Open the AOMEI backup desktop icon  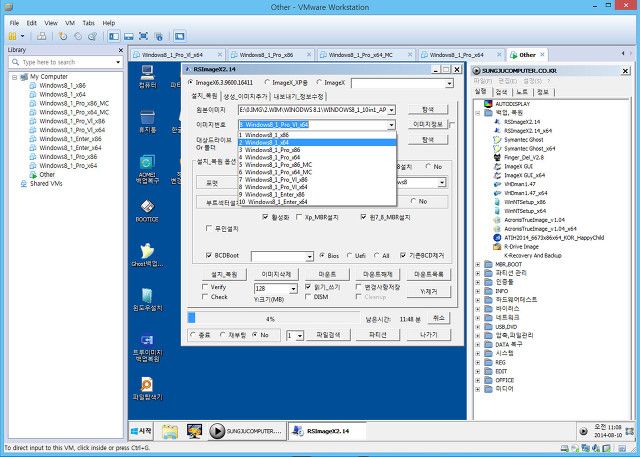click(147, 169)
